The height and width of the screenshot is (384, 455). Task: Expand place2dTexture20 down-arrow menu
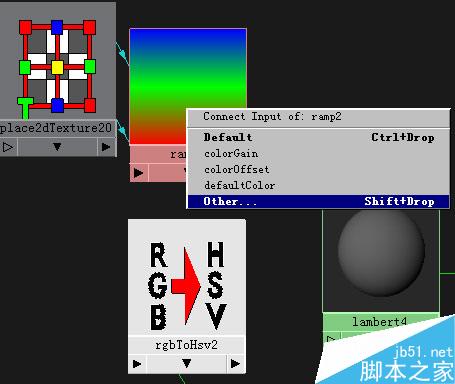57,147
